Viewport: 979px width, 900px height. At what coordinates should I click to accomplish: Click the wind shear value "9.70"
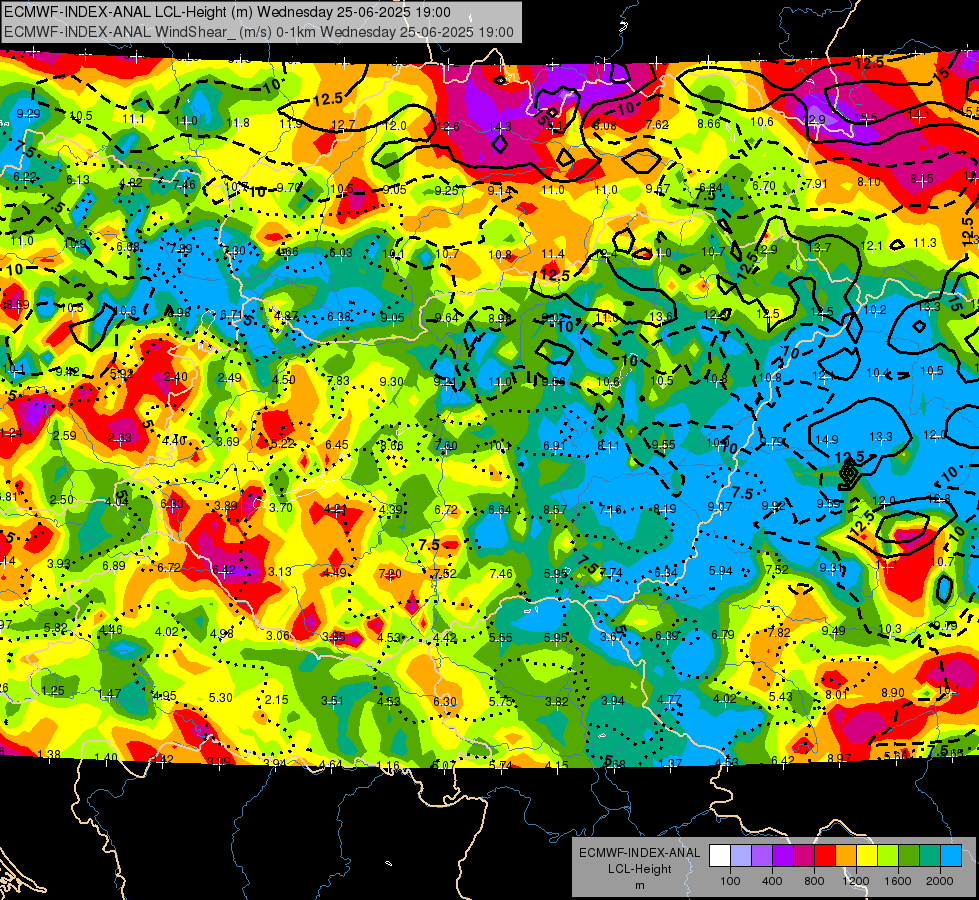(x=288, y=187)
